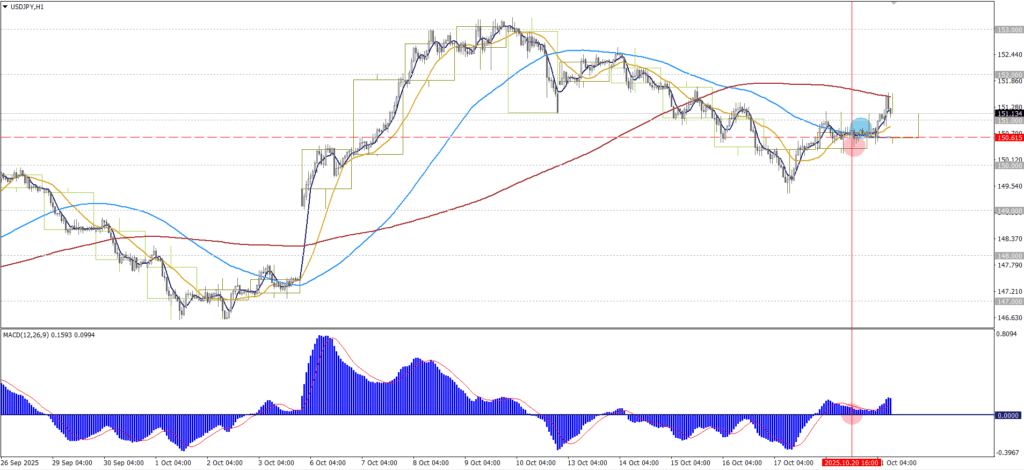Click the red 150.615 price label
Screen dimensions: 1024x470
click(1007, 137)
